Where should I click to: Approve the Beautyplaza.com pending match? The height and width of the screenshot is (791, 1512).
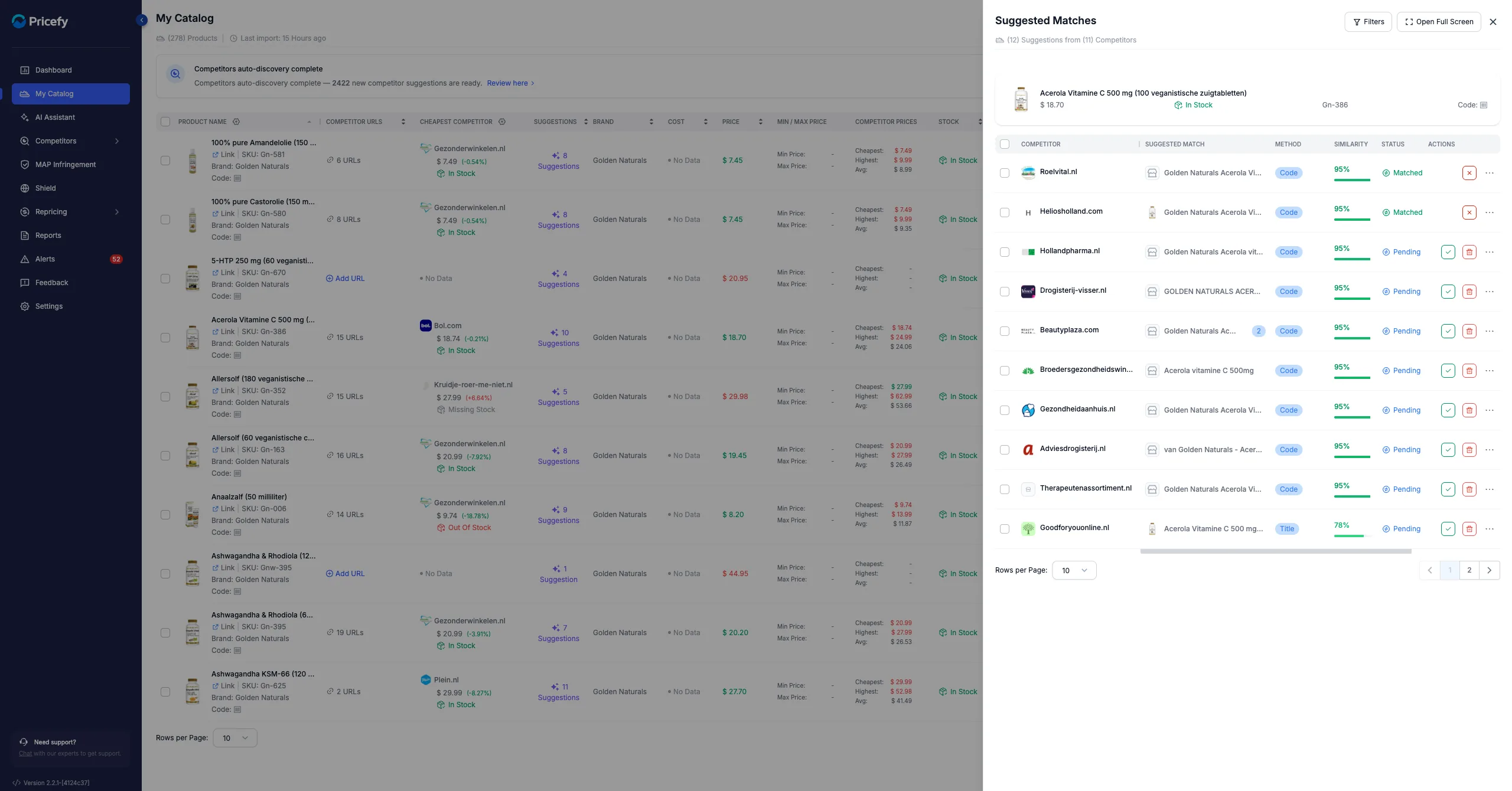[1448, 331]
